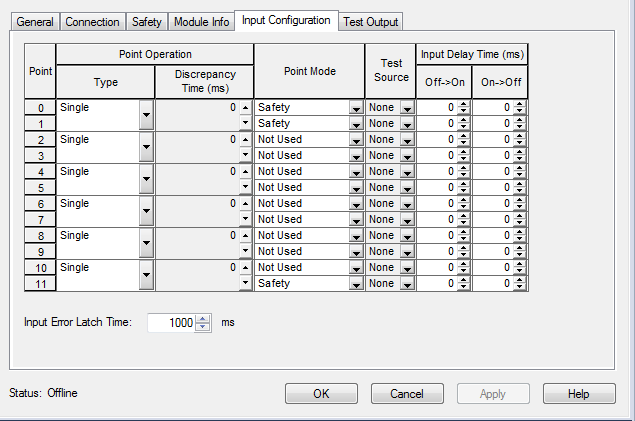This screenshot has width=635, height=421.
Task: Decrease On->Off delay for point 3
Action: [520, 159]
